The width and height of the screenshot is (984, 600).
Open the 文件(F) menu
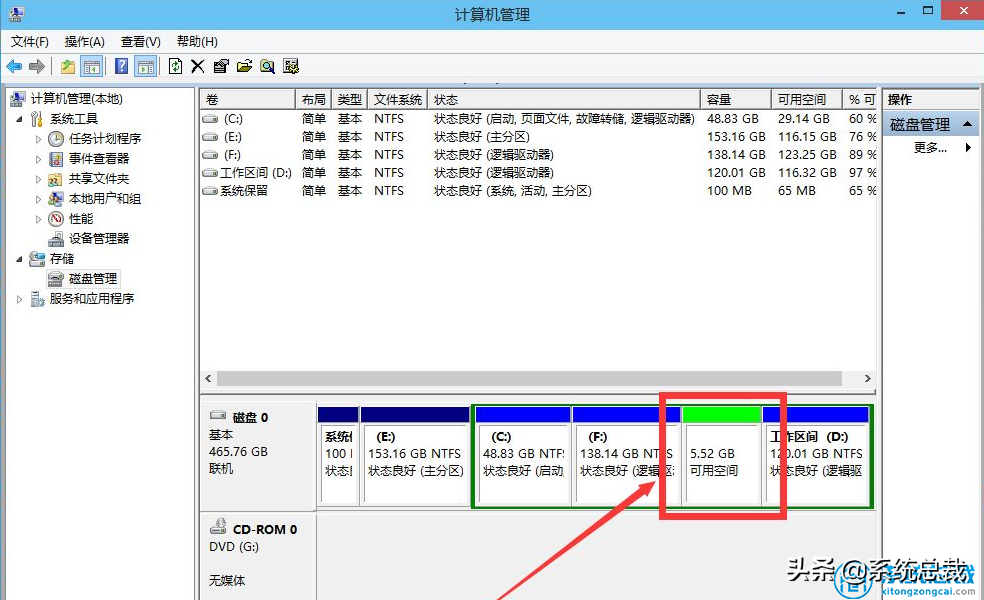(29, 41)
